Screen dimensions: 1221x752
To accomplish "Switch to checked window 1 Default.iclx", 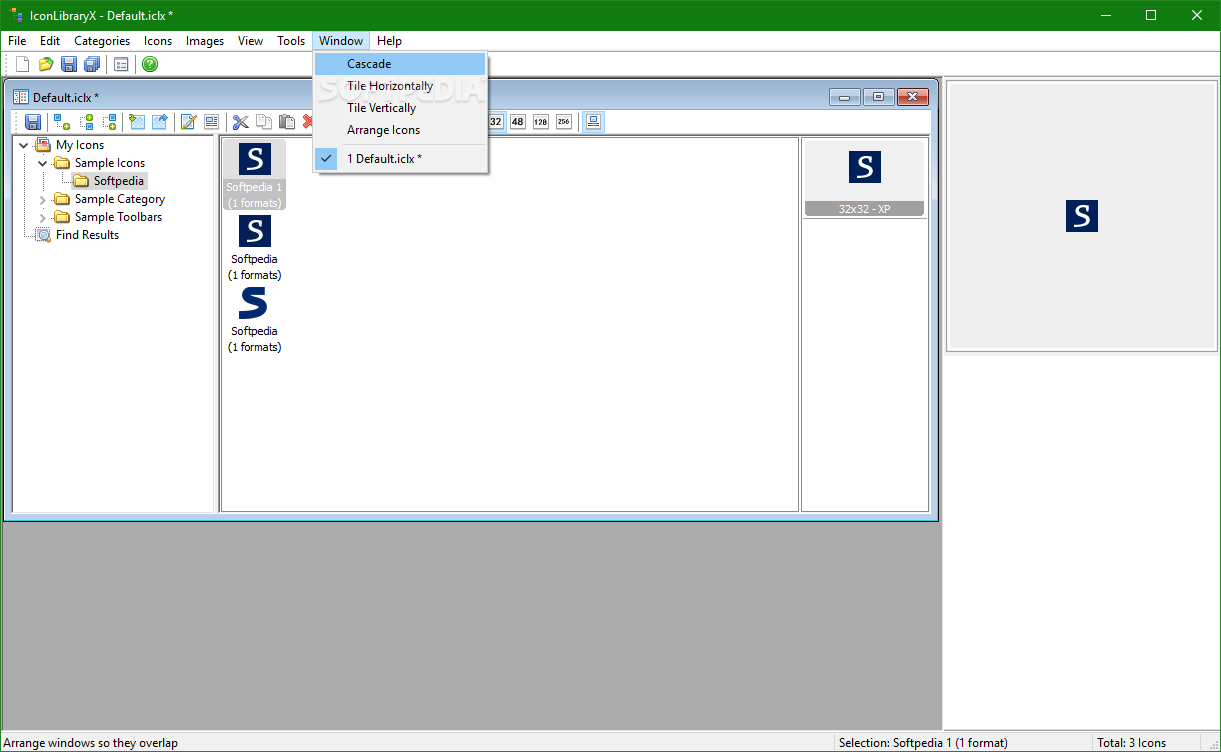I will [x=400, y=159].
